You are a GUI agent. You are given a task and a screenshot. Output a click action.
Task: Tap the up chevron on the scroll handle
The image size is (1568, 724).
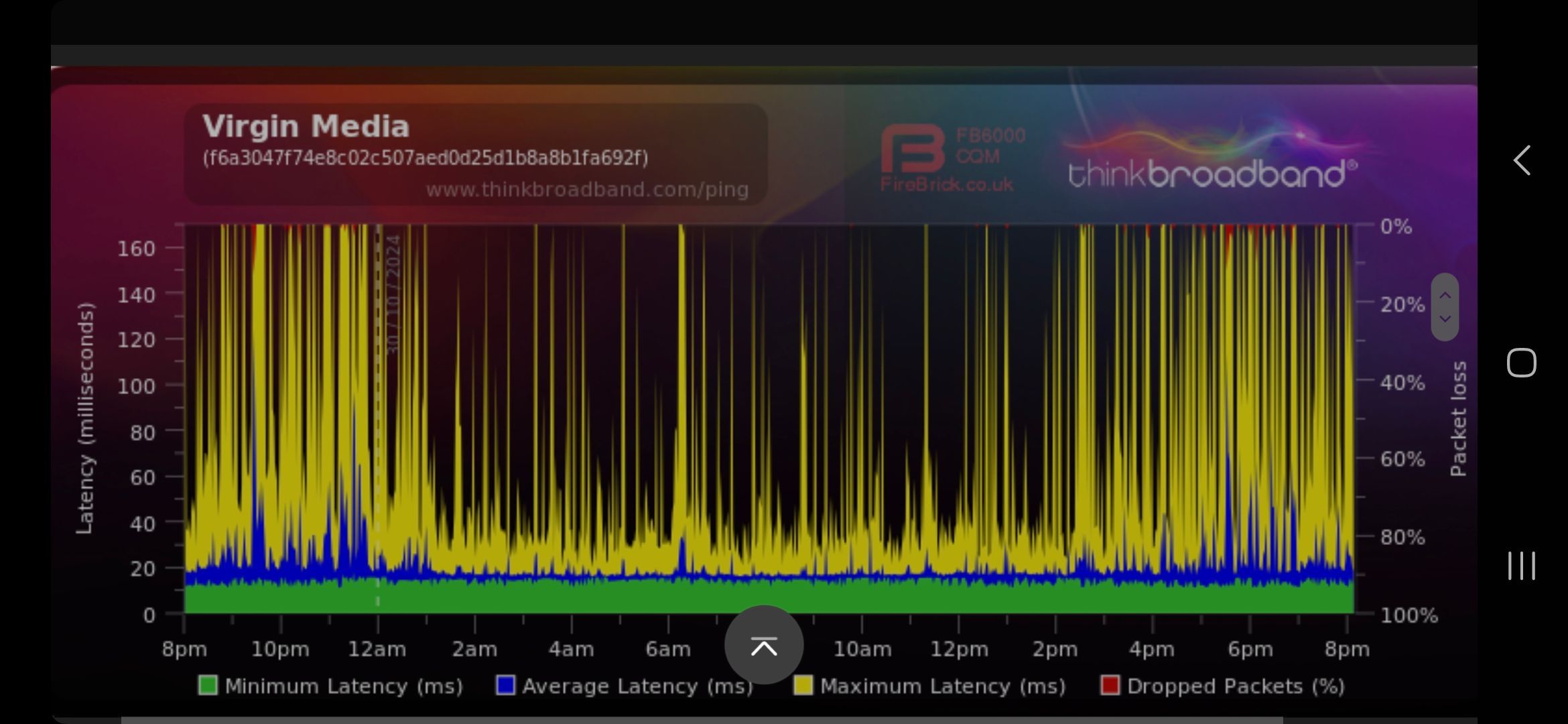point(1445,295)
